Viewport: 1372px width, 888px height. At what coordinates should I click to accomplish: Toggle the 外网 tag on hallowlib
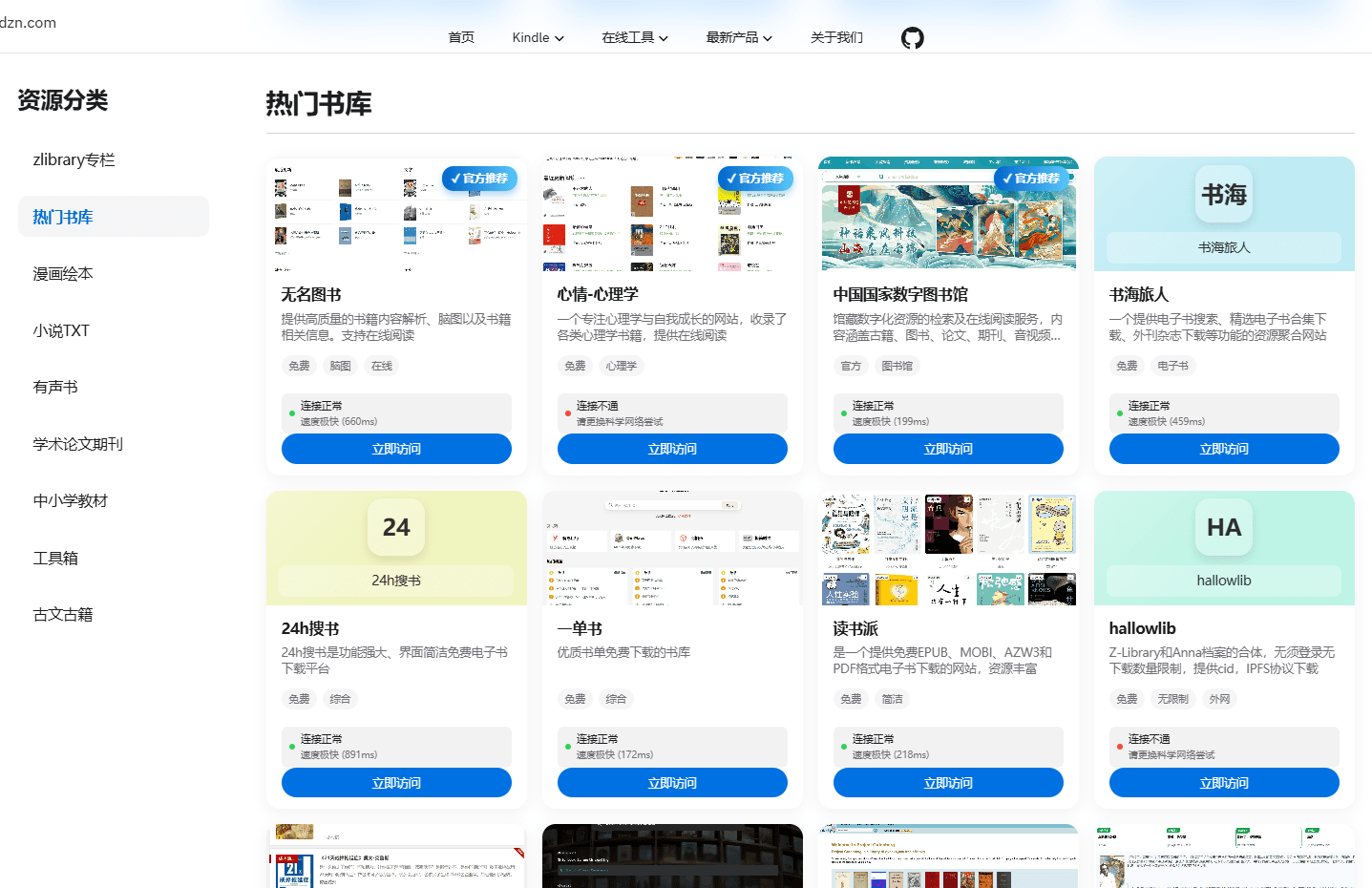click(x=1219, y=699)
